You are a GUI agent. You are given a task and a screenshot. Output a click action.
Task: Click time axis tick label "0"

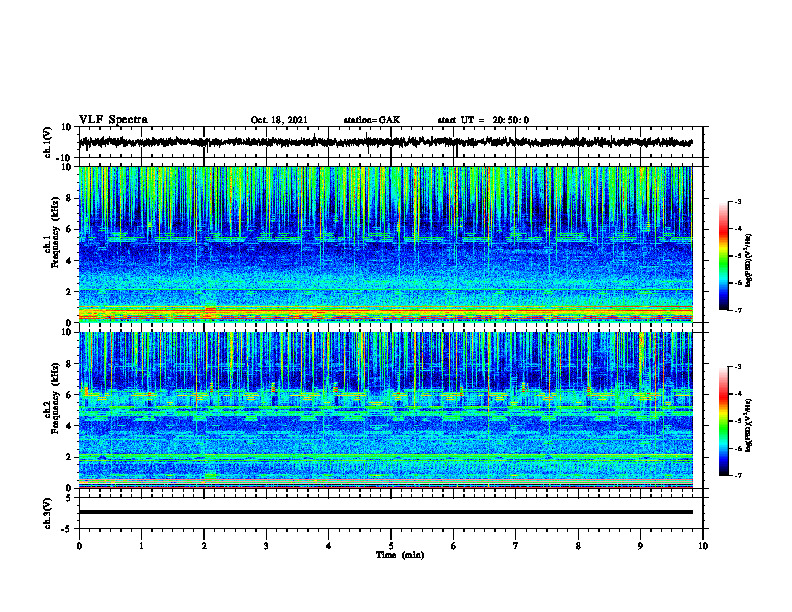click(79, 546)
